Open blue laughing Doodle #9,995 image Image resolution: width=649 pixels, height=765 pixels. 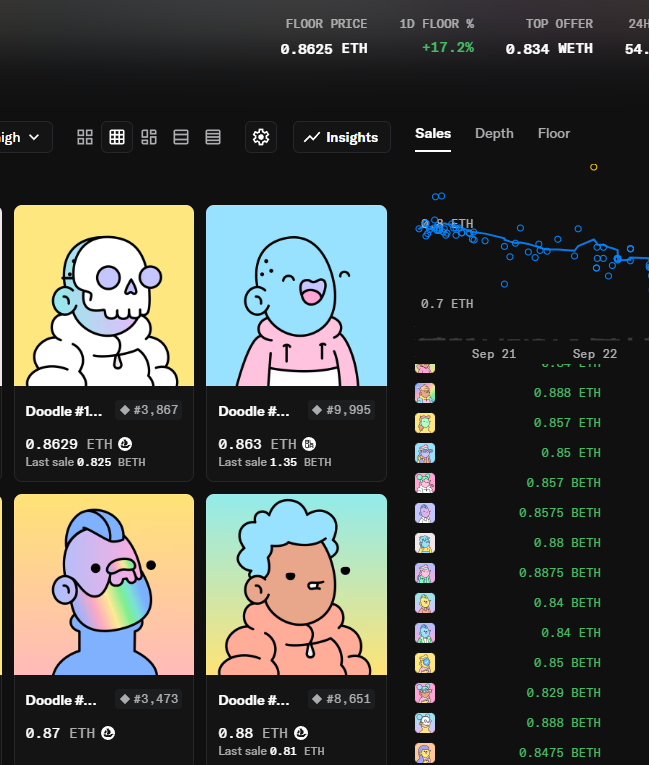coord(297,296)
